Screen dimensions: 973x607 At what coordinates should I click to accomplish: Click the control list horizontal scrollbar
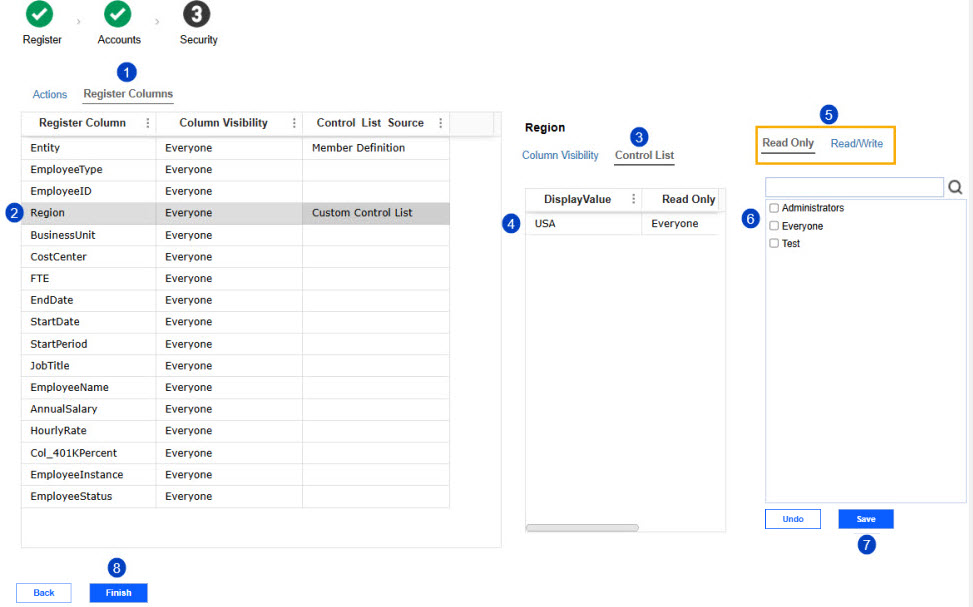582,528
